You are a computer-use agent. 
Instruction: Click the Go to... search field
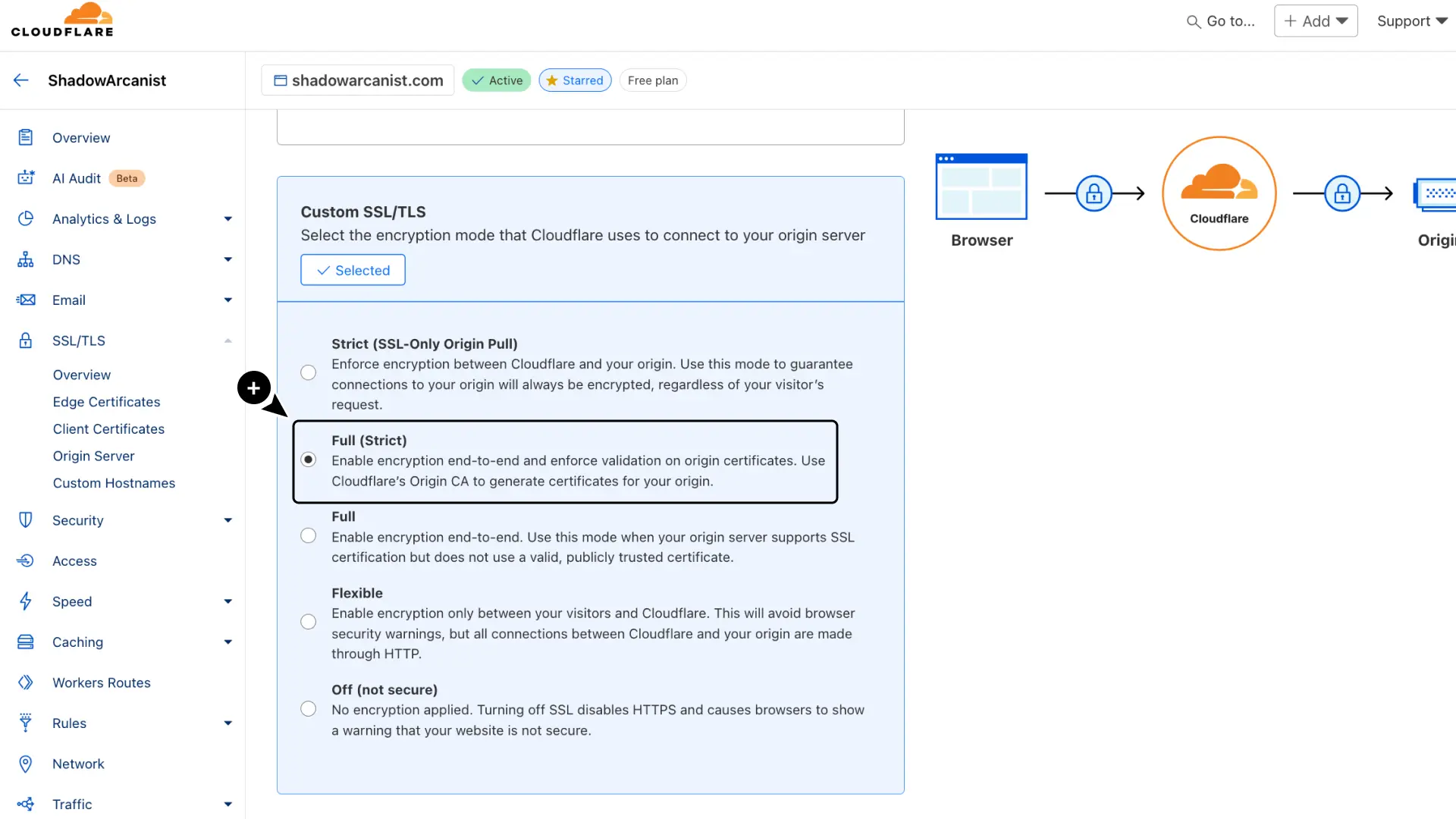[1221, 21]
